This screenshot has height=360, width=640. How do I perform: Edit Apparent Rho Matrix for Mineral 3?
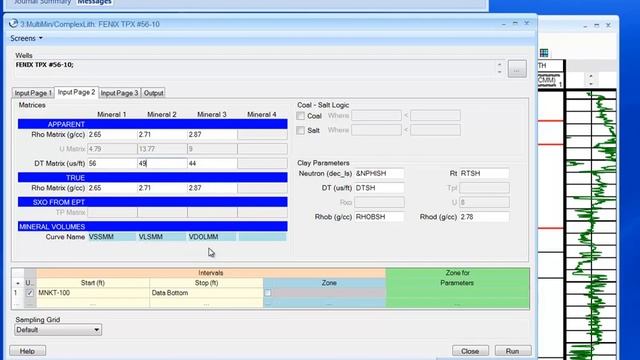[x=212, y=134]
